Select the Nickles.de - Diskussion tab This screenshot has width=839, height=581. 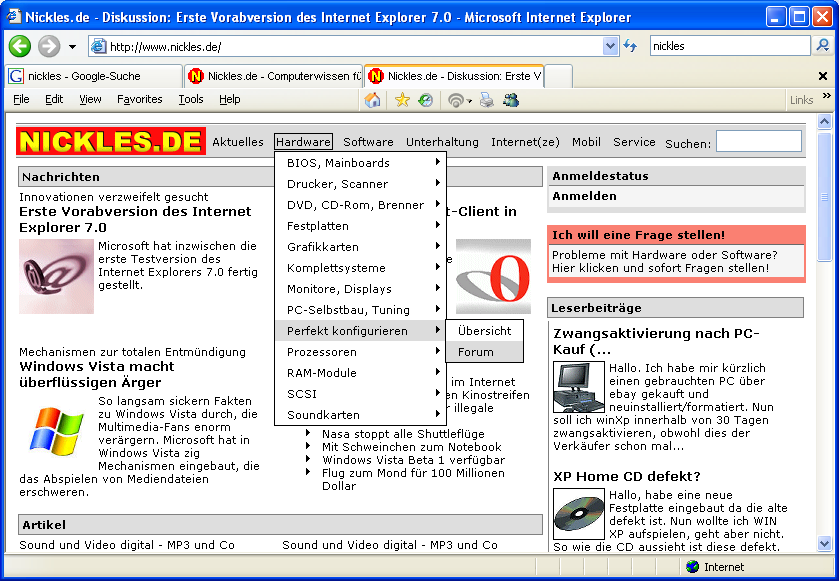[x=455, y=76]
